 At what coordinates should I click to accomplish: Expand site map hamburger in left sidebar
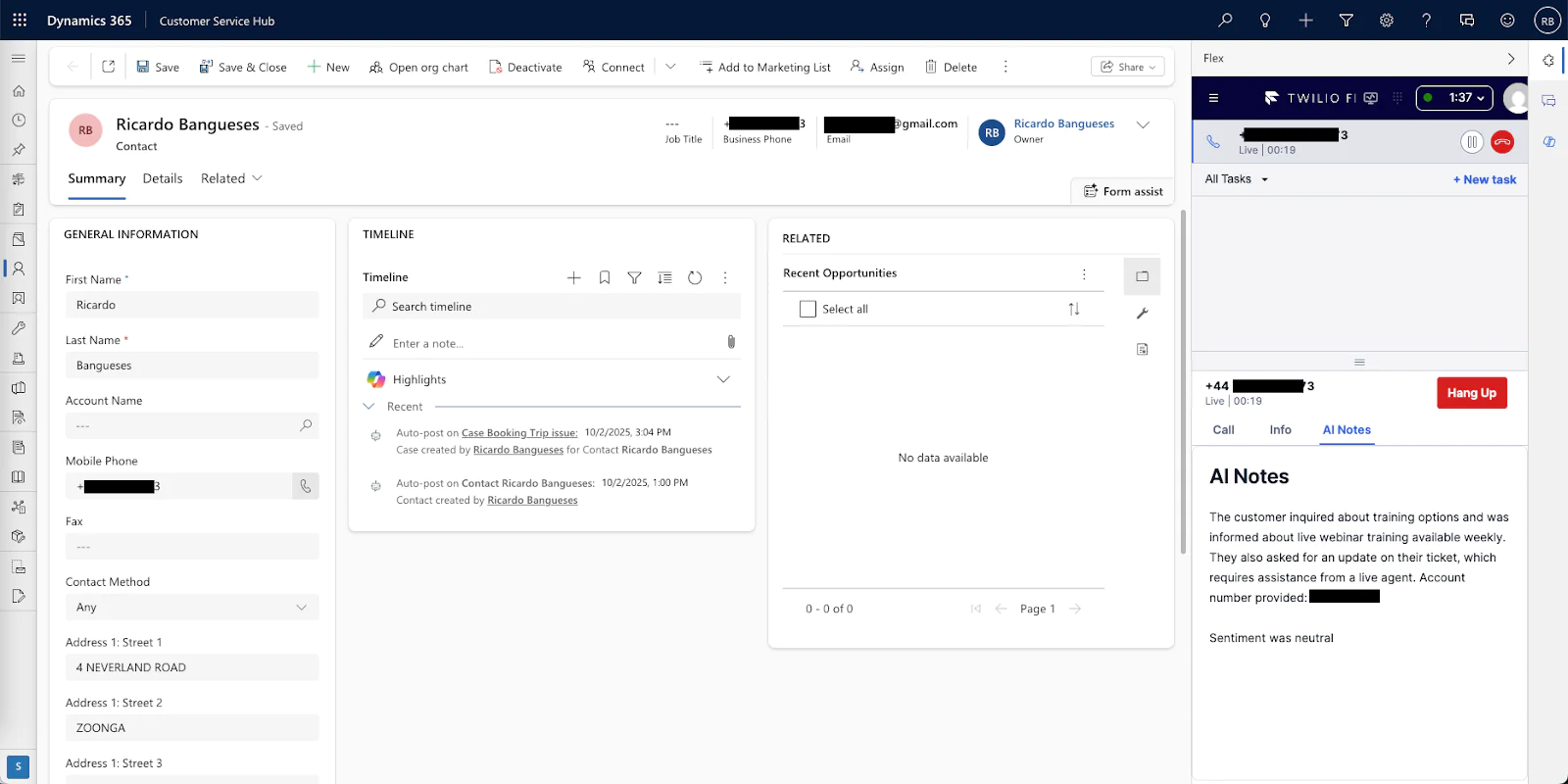[x=18, y=59]
